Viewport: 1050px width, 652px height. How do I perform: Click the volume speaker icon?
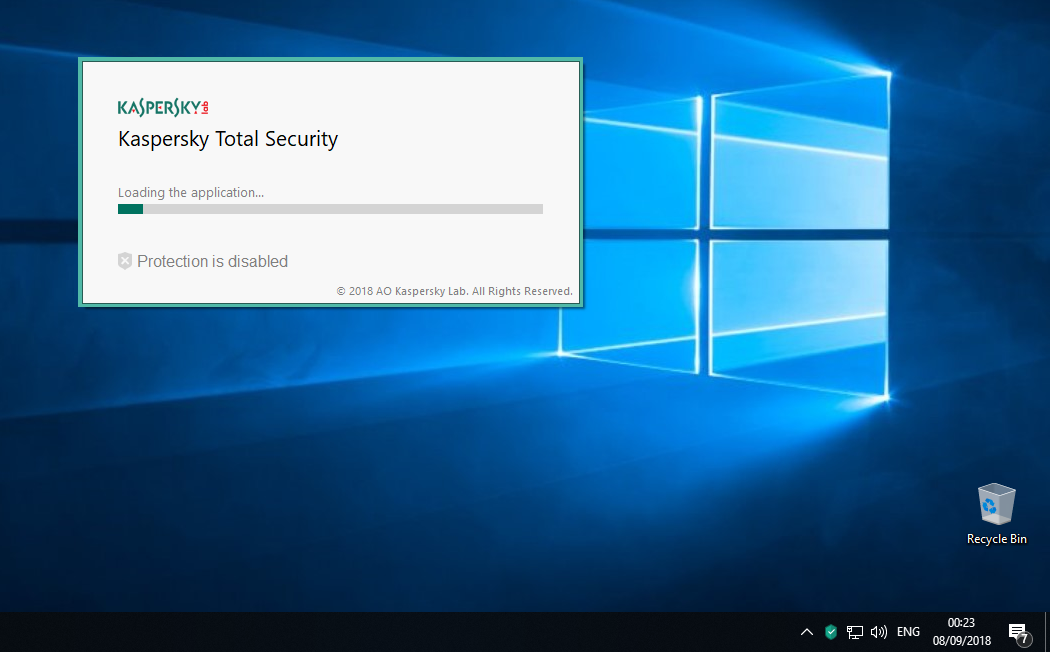tap(879, 631)
